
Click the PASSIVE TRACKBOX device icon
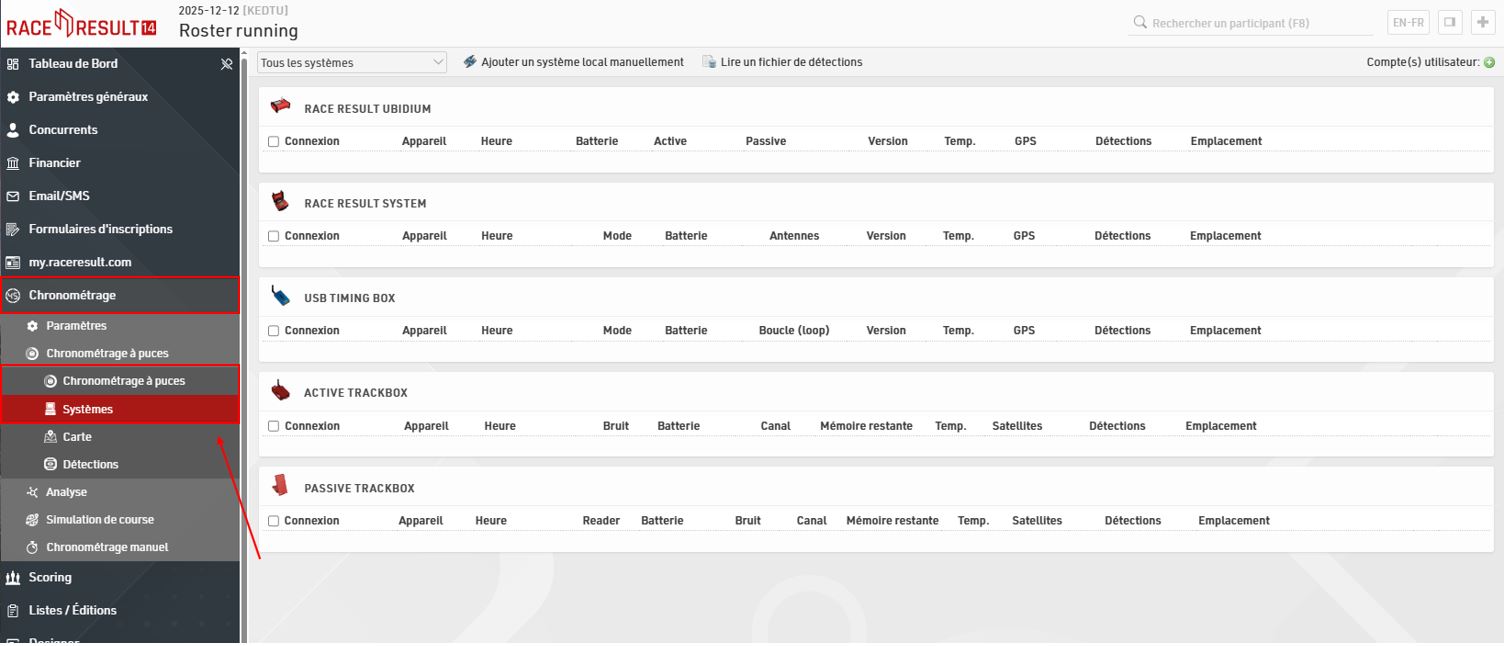click(x=281, y=486)
